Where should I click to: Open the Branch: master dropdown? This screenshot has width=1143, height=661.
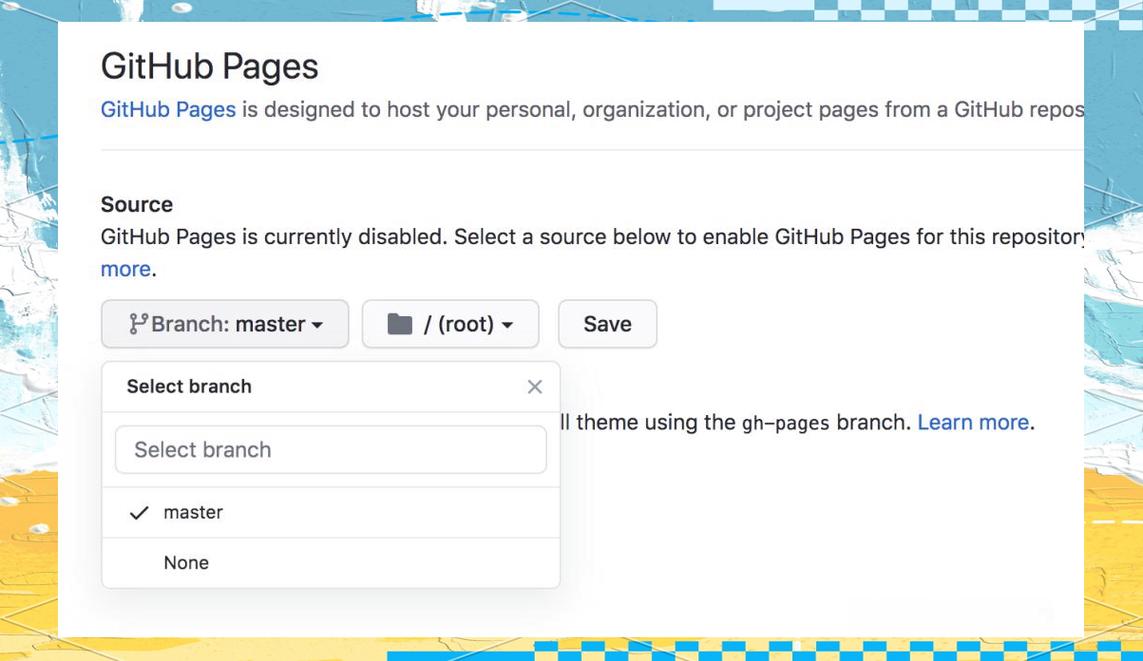pos(225,324)
